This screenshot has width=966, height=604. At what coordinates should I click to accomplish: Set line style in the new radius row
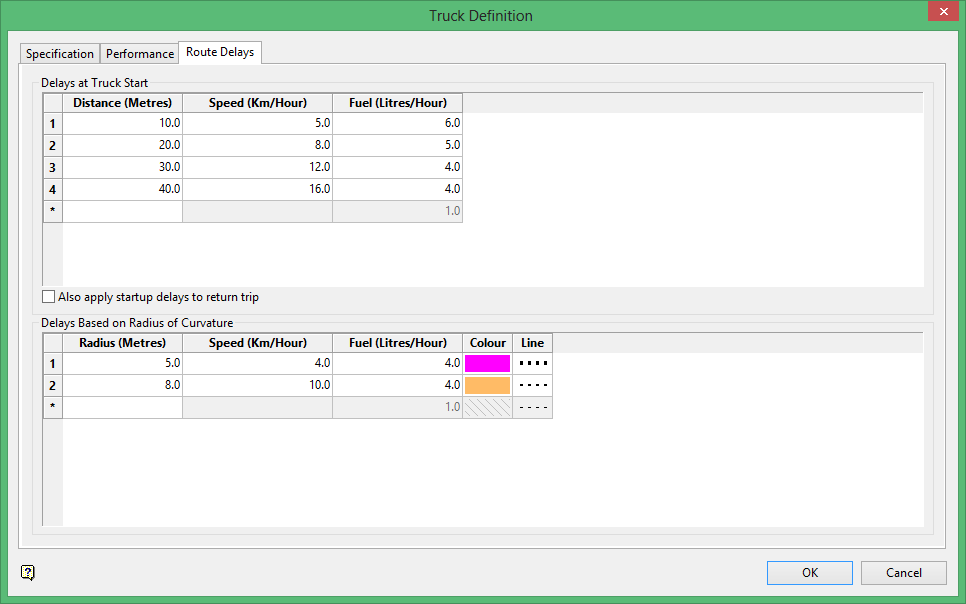(x=533, y=408)
